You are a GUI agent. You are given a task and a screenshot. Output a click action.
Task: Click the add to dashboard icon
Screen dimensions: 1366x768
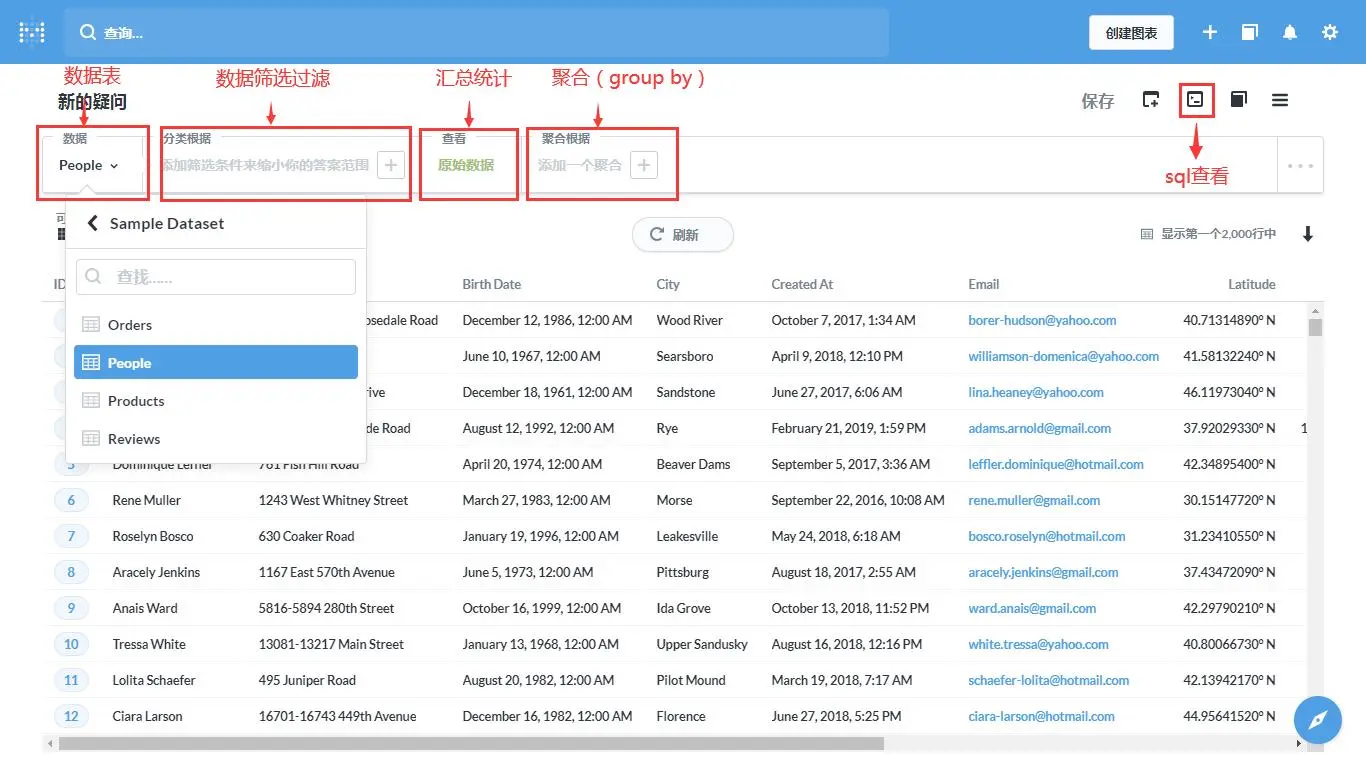pyautogui.click(x=1151, y=100)
